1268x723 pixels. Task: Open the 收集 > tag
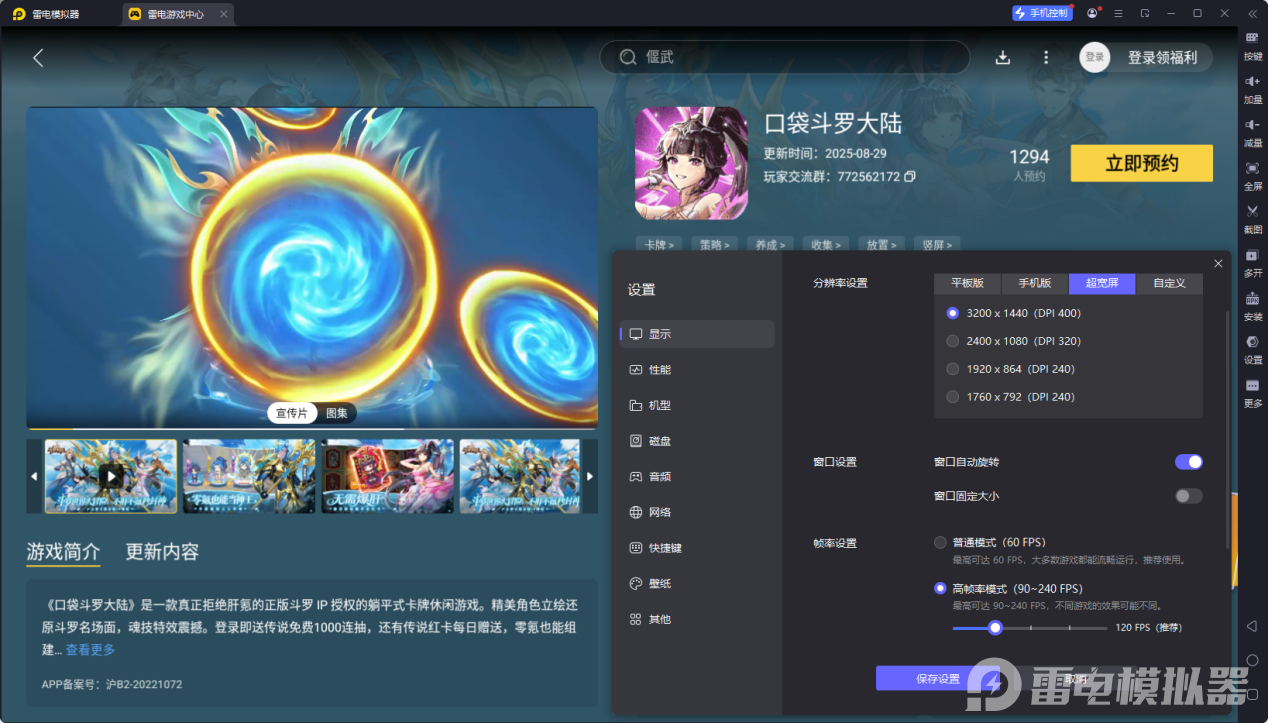click(827, 244)
